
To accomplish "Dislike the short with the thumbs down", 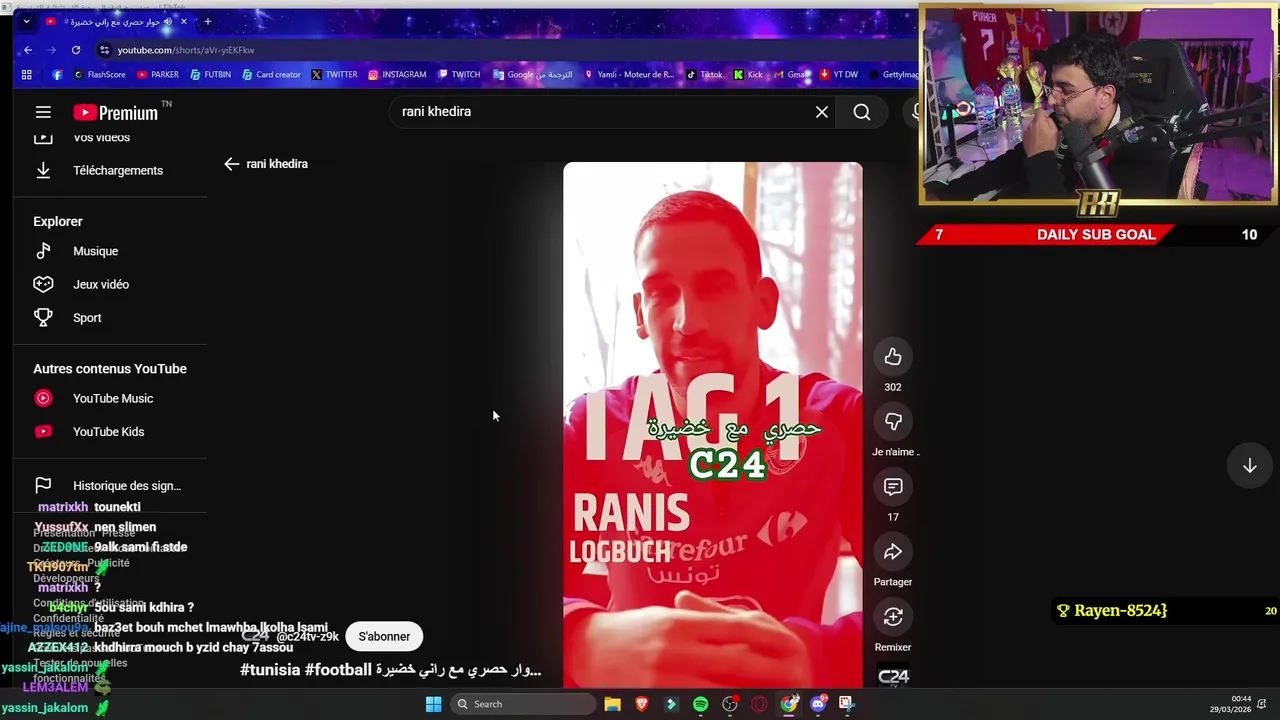I will (x=893, y=422).
